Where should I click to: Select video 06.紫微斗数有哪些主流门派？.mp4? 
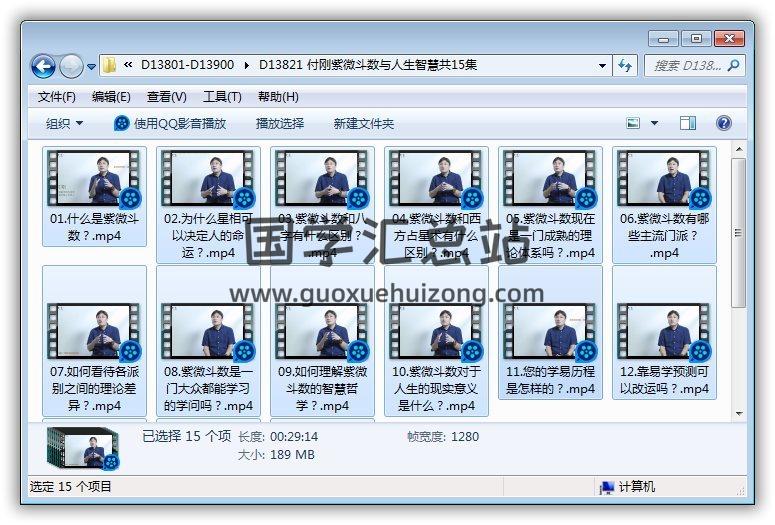pyautogui.click(x=664, y=205)
